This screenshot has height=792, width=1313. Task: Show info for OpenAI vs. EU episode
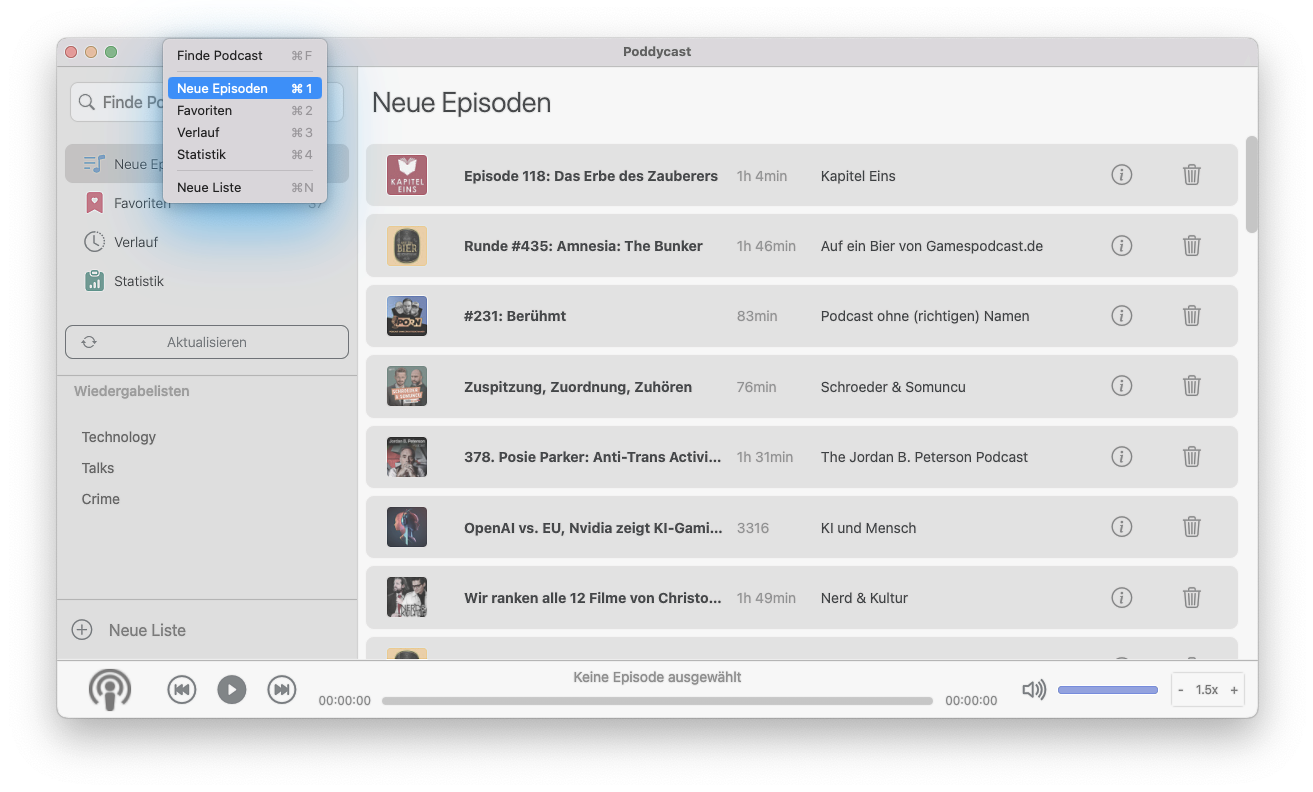pos(1121,526)
